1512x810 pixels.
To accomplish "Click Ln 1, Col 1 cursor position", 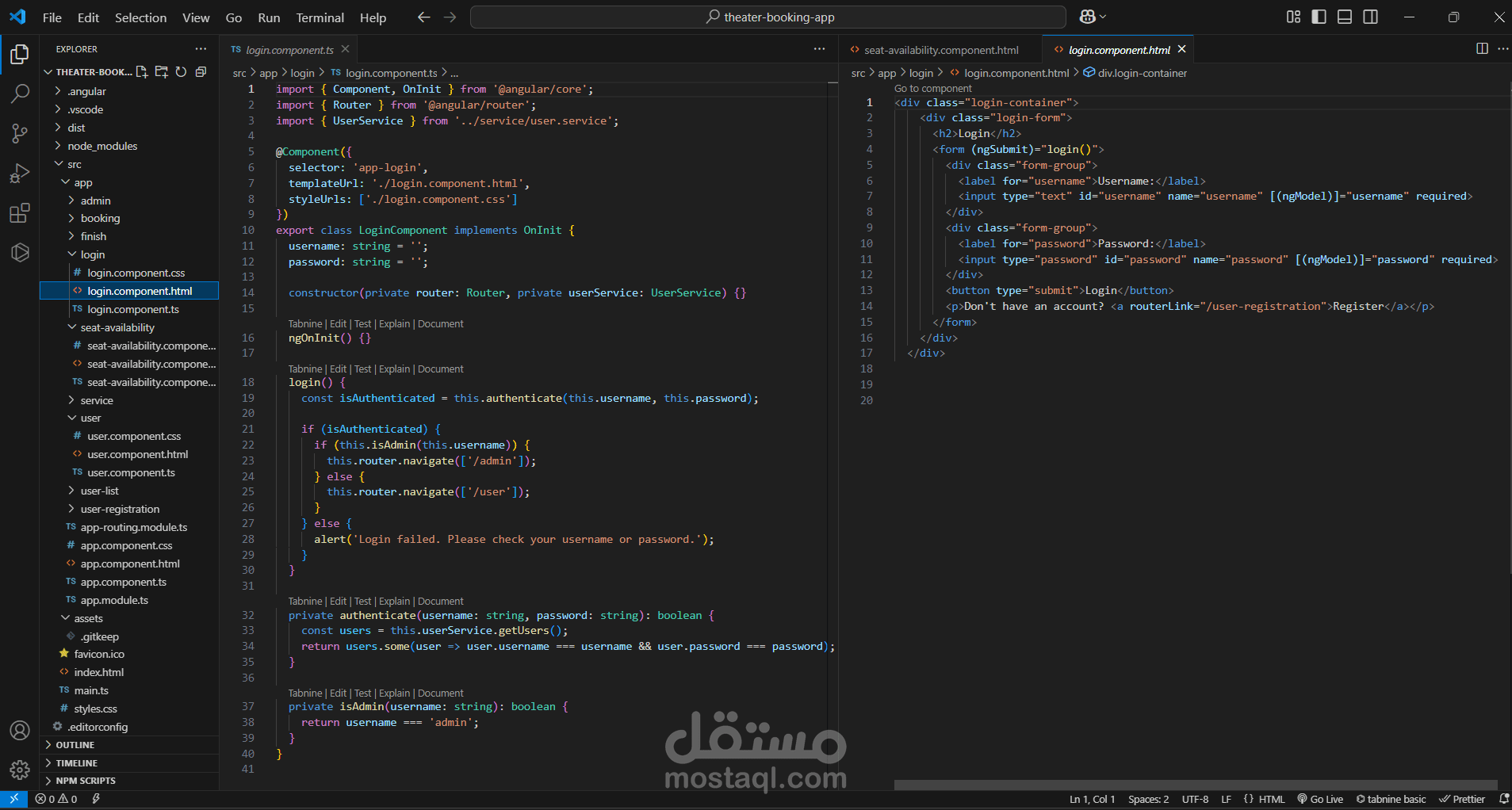I will (1092, 799).
